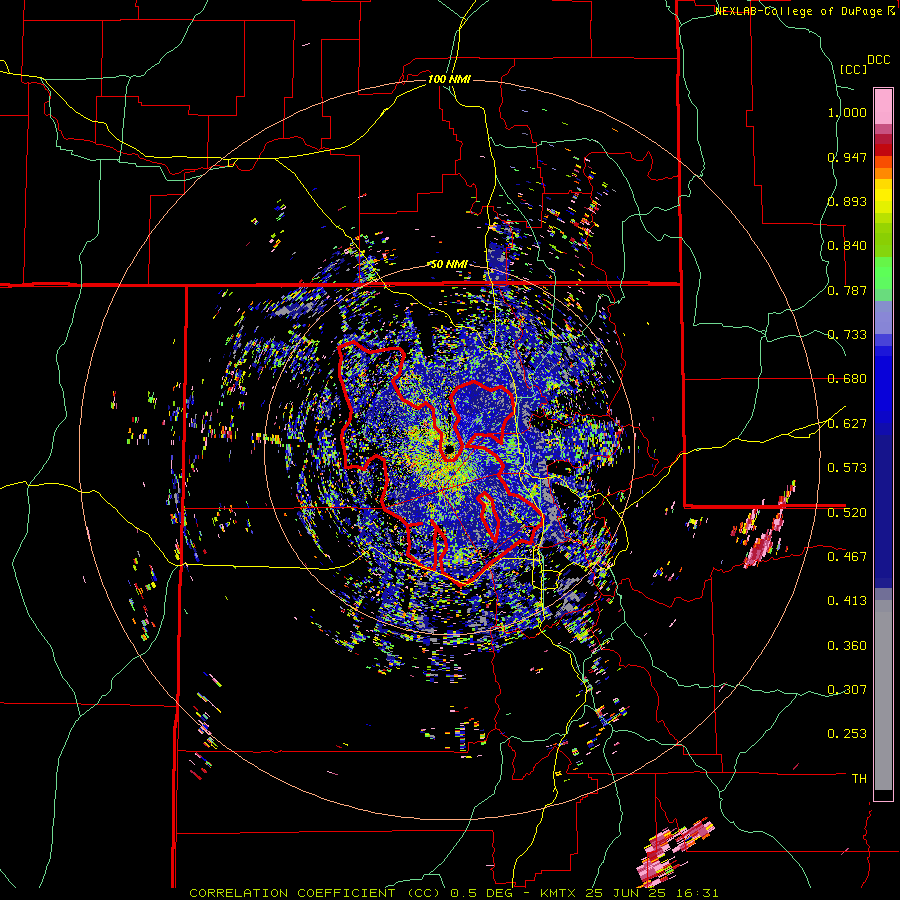Click the 100 NMI range ring label
Image resolution: width=900 pixels, height=900 pixels.
pos(449,79)
